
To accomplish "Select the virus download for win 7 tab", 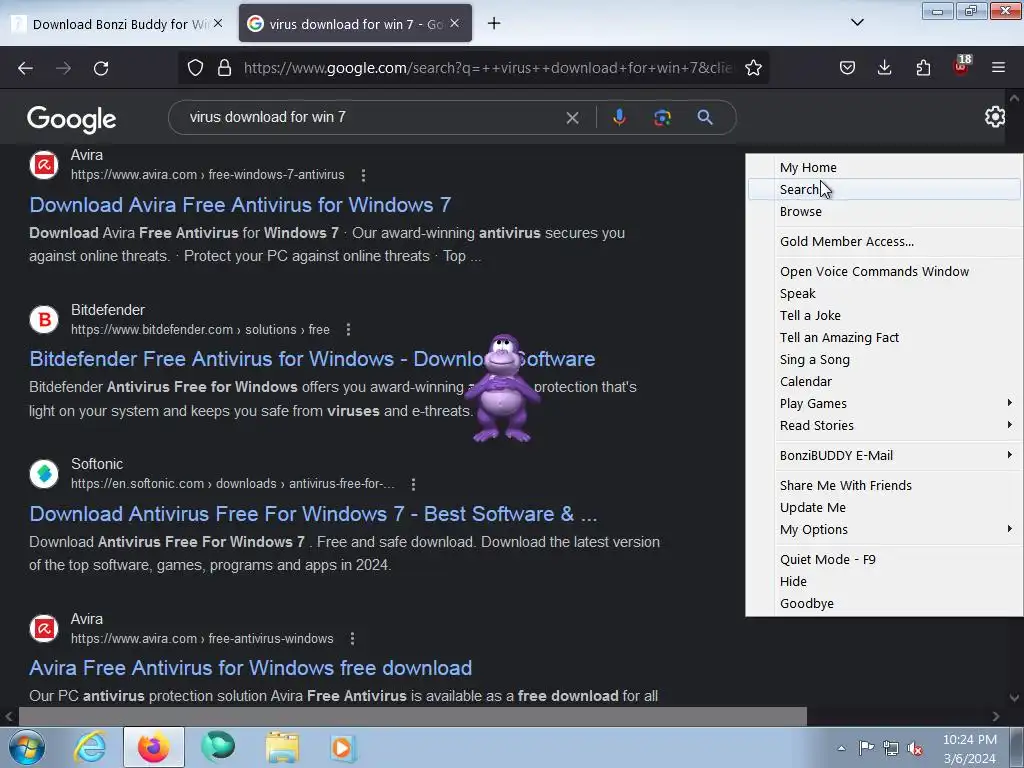I will pyautogui.click(x=355, y=24).
